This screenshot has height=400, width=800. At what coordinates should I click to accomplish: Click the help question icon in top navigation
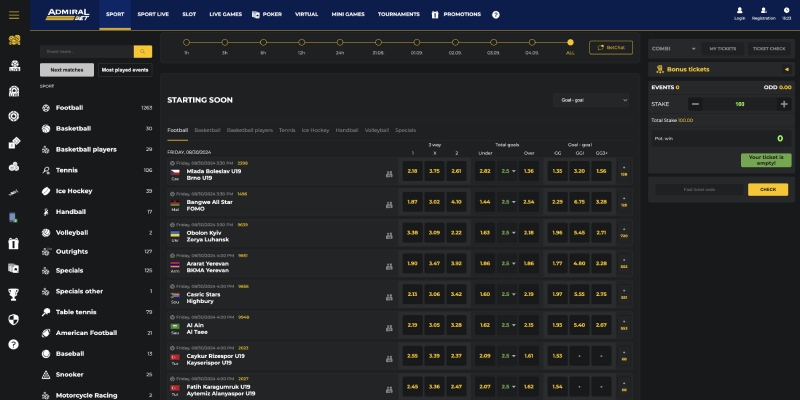495,15
